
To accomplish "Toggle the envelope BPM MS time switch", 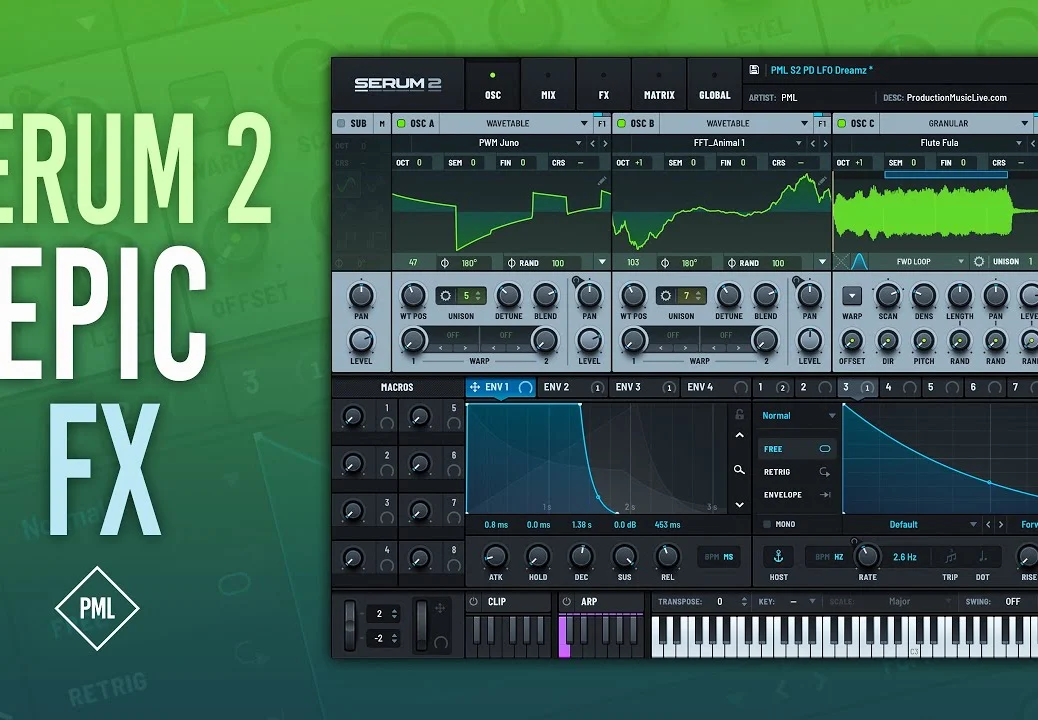I will tap(719, 557).
